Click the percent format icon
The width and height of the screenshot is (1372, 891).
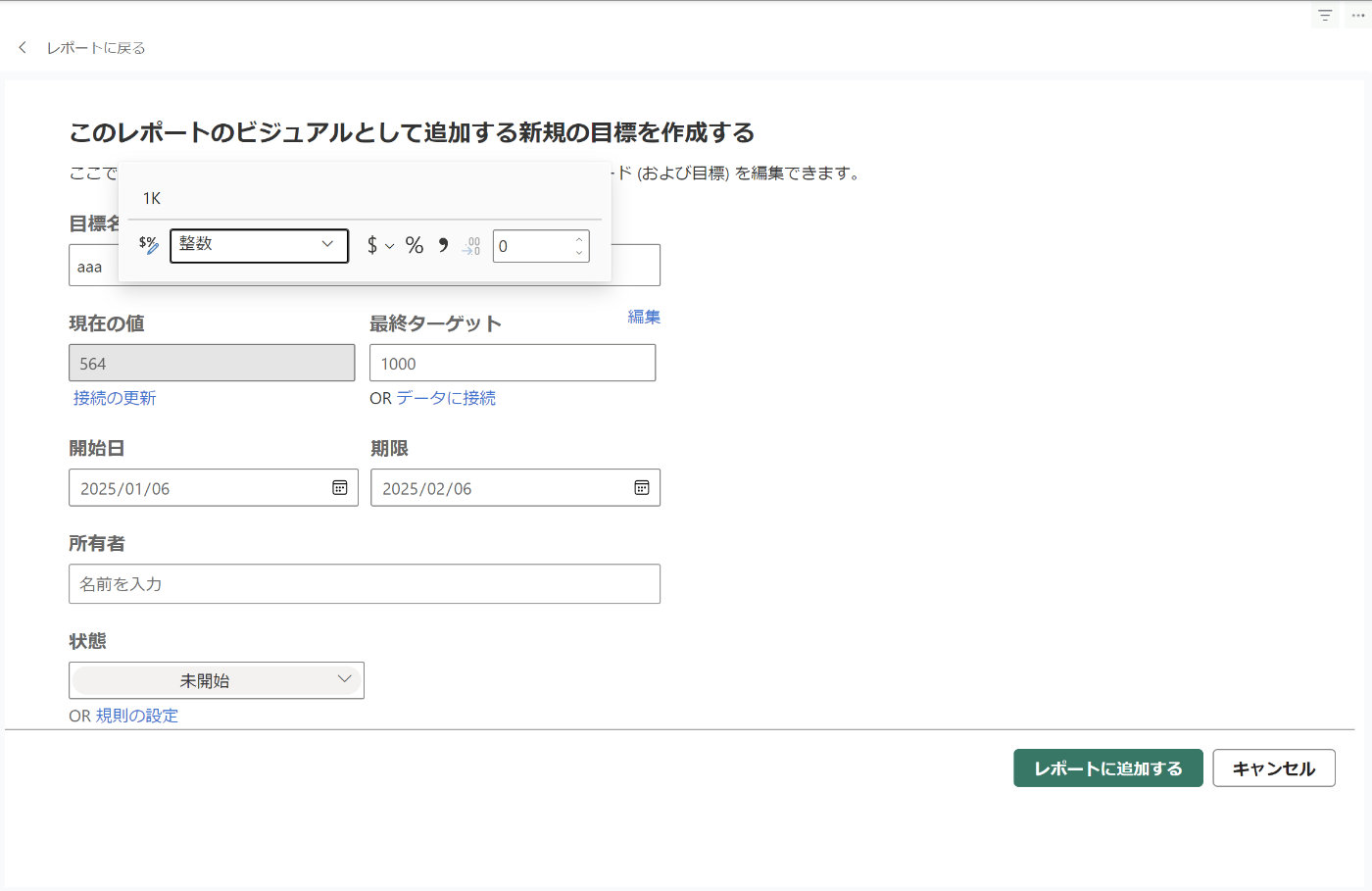click(x=415, y=245)
